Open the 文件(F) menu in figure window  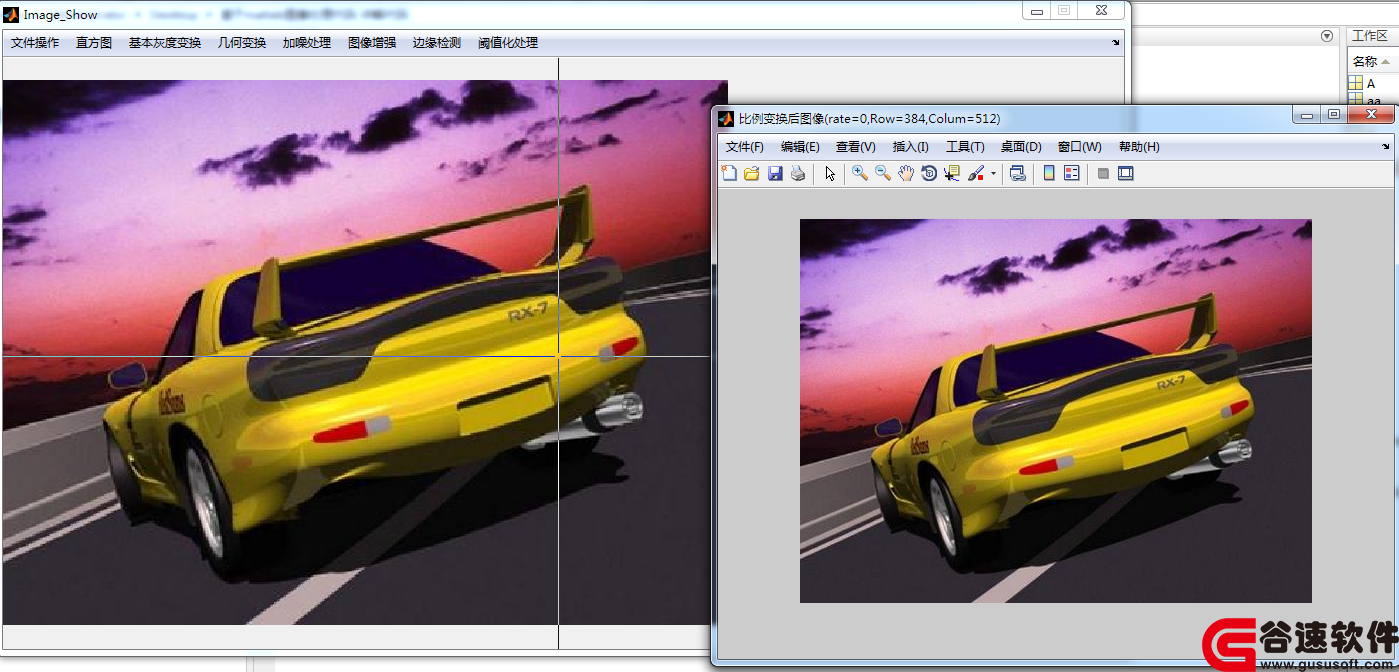pyautogui.click(x=745, y=147)
